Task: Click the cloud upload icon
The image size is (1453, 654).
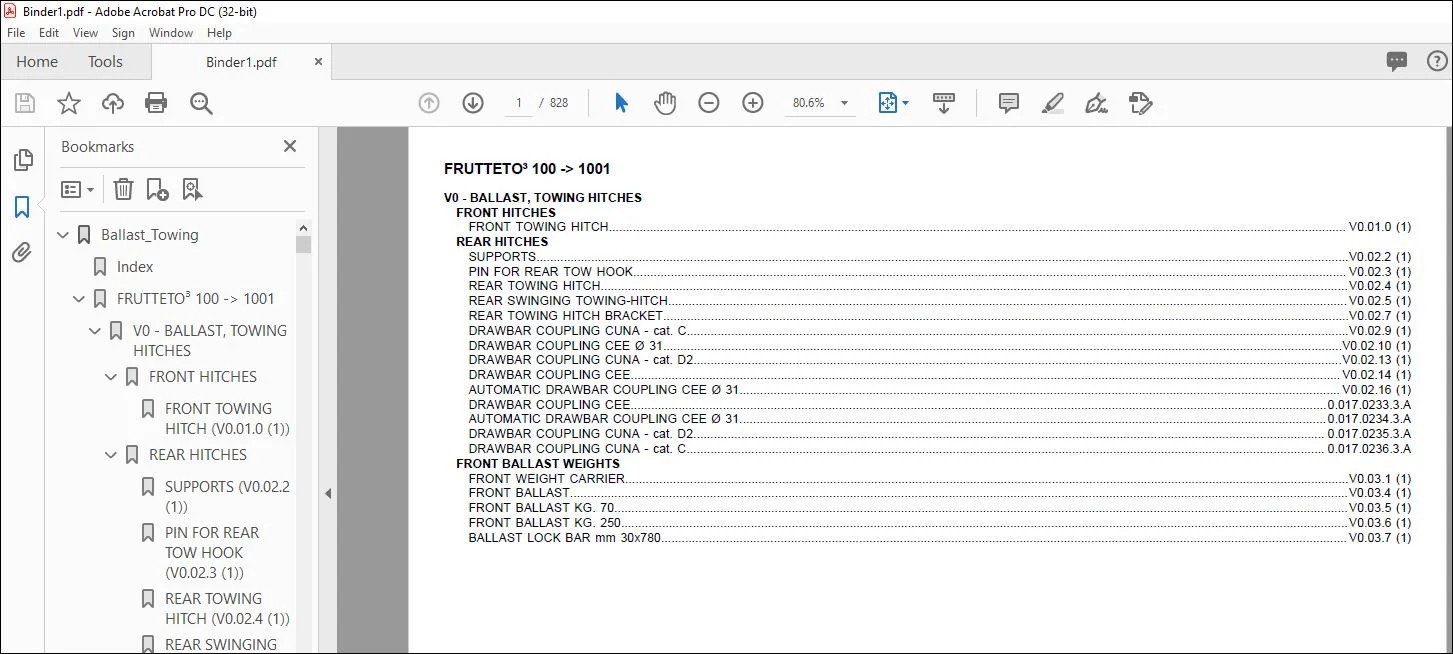Action: [113, 103]
